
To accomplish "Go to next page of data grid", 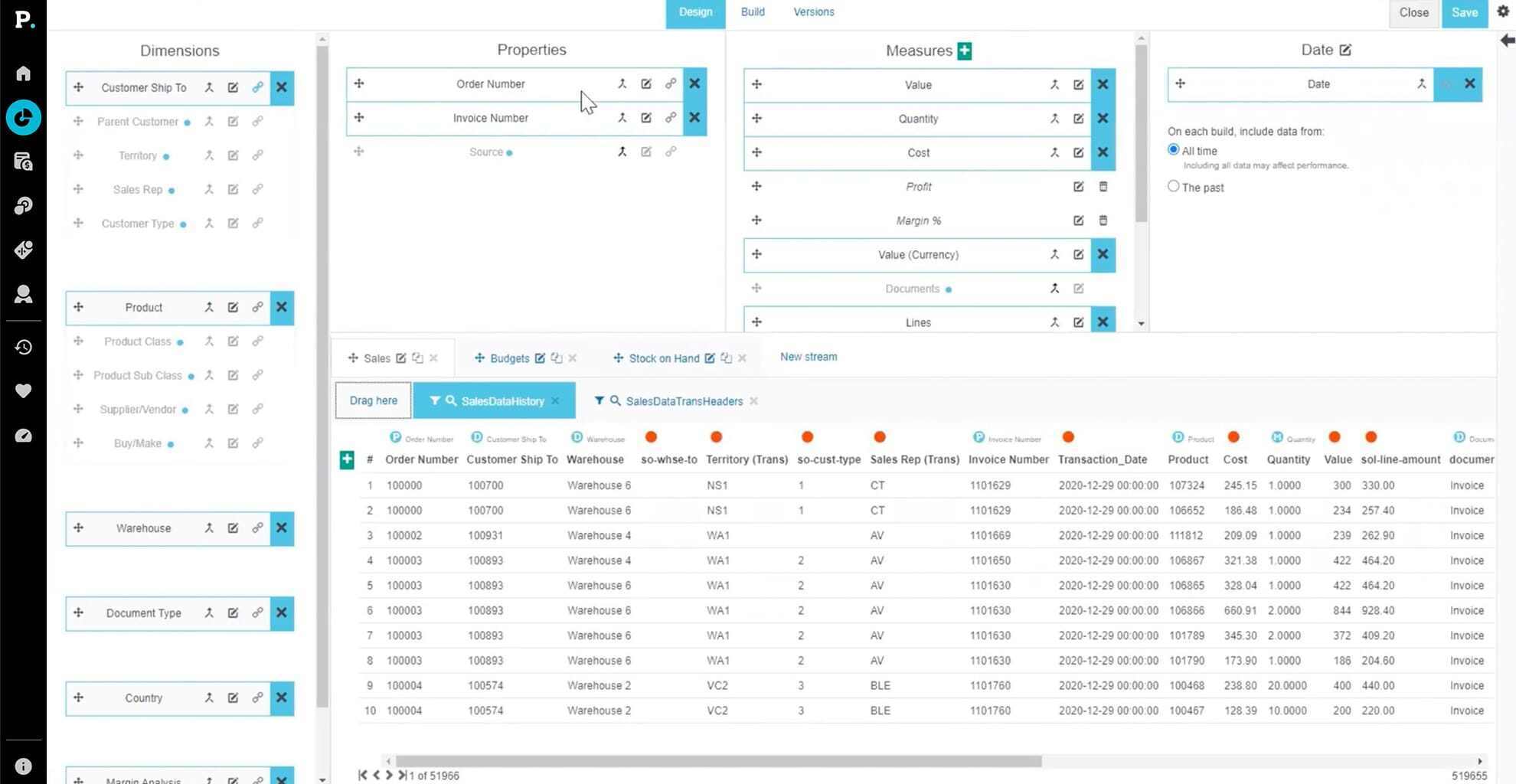I will (x=389, y=775).
